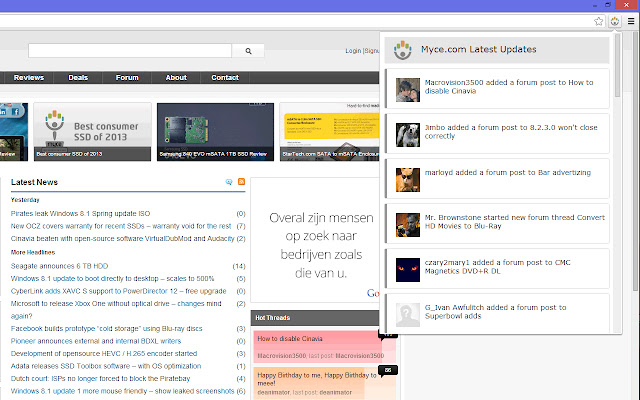
Task: Click Jimbo's dog avatar in updates
Action: pos(408,135)
